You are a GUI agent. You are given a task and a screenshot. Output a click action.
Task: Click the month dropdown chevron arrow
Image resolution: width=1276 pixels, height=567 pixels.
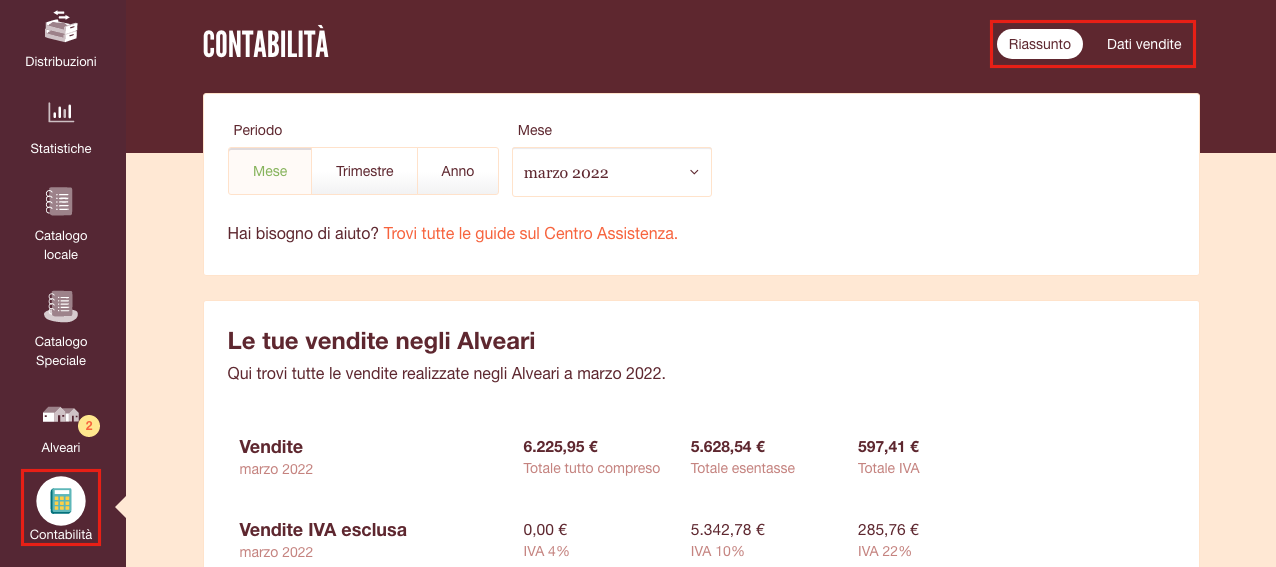coord(694,172)
